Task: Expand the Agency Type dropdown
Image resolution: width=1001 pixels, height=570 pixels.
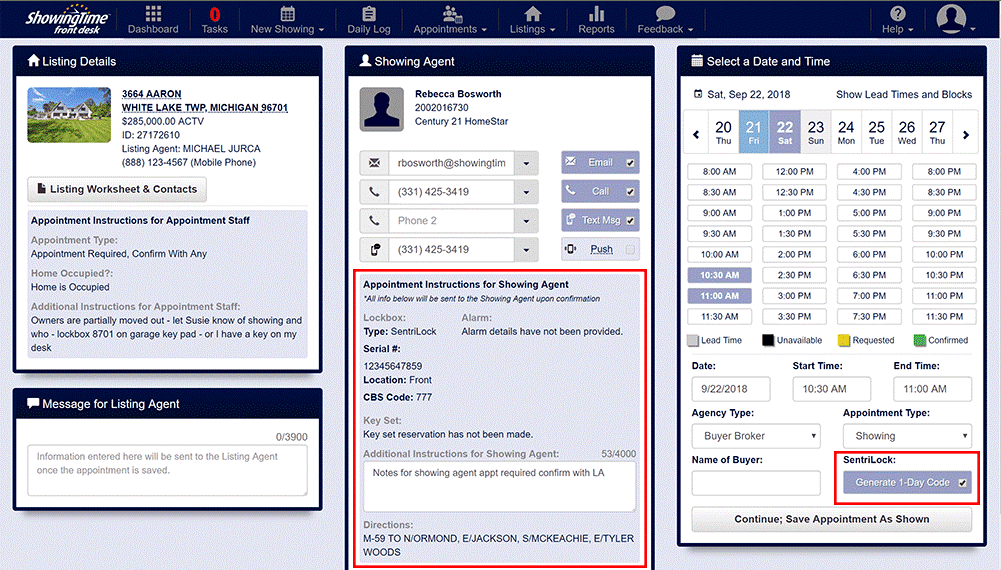Action: (x=755, y=436)
